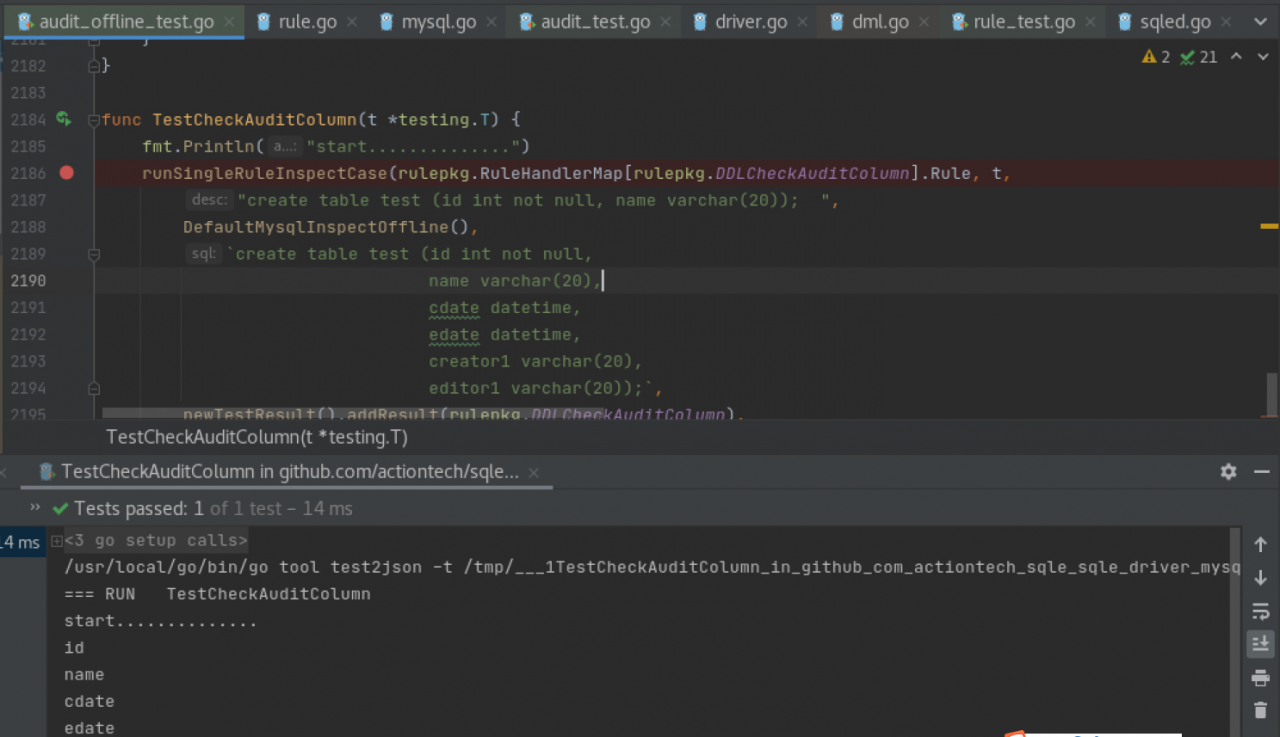Click 'edate datetime,' in the editor

[x=505, y=335]
